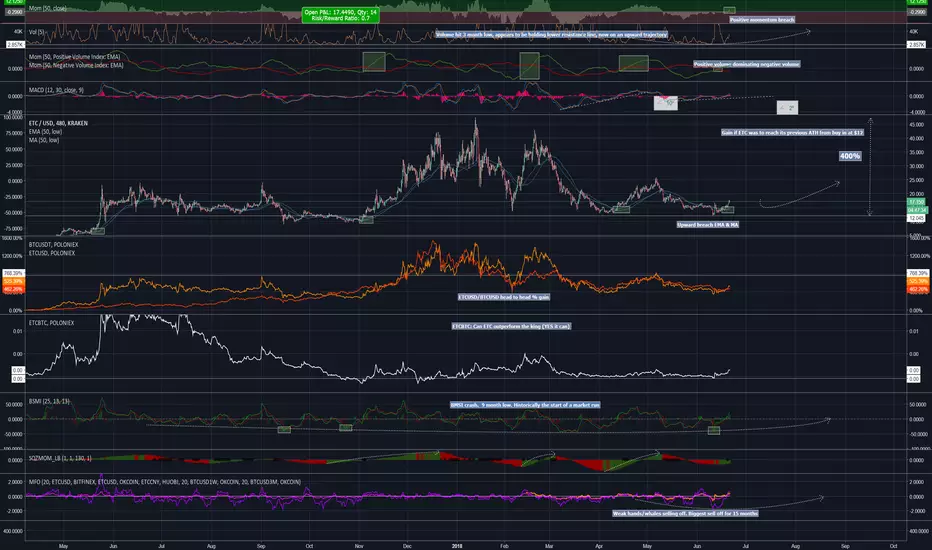Click the Apr label on time axis
The height and width of the screenshot is (550, 932).
pyautogui.click(x=599, y=546)
